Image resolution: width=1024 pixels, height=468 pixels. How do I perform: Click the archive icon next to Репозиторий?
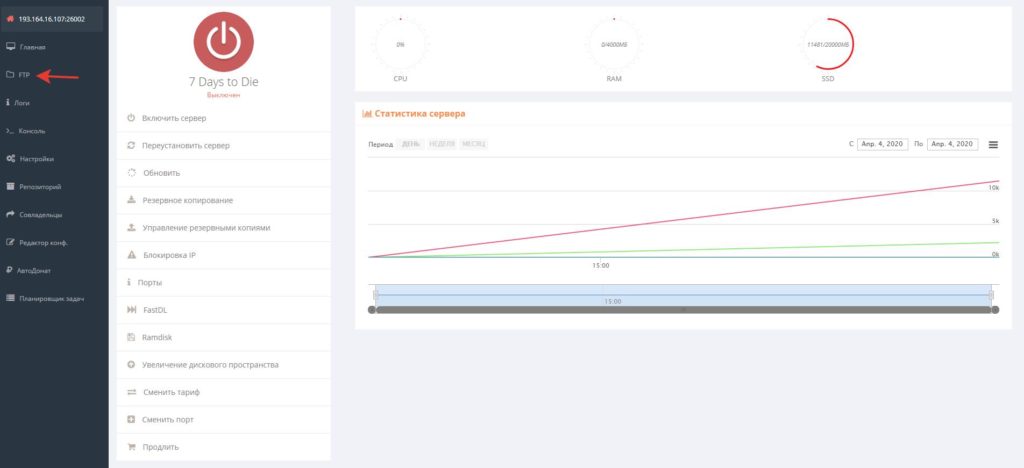10,187
